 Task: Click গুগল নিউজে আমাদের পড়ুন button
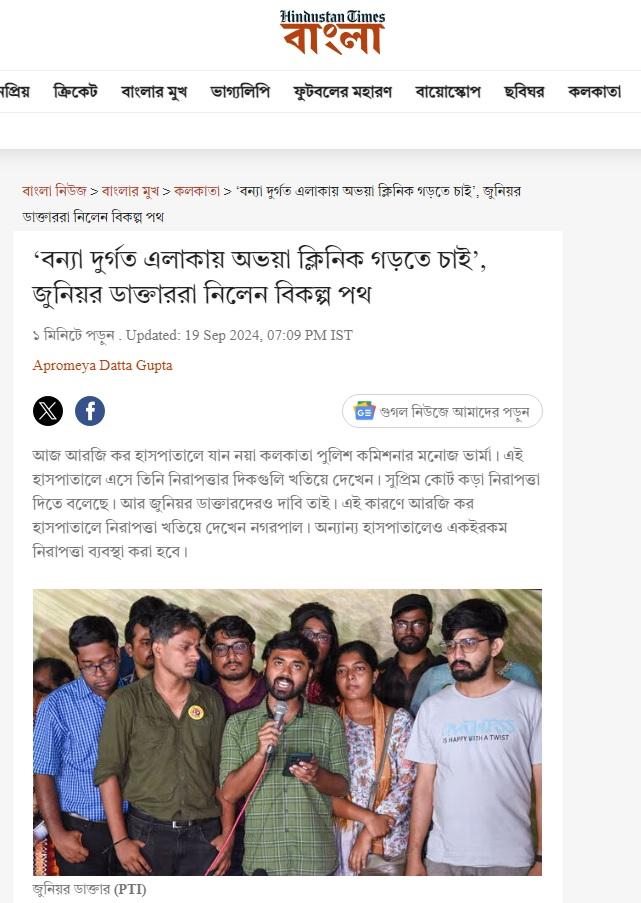[x=442, y=411]
